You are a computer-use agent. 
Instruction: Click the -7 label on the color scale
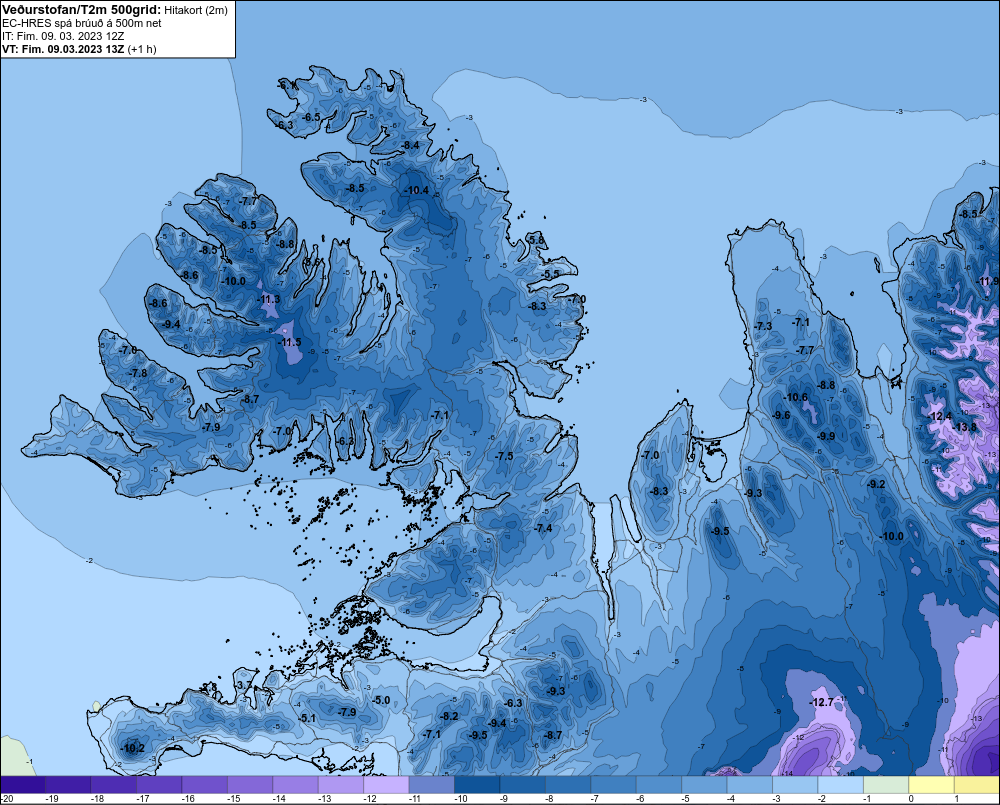[x=594, y=799]
